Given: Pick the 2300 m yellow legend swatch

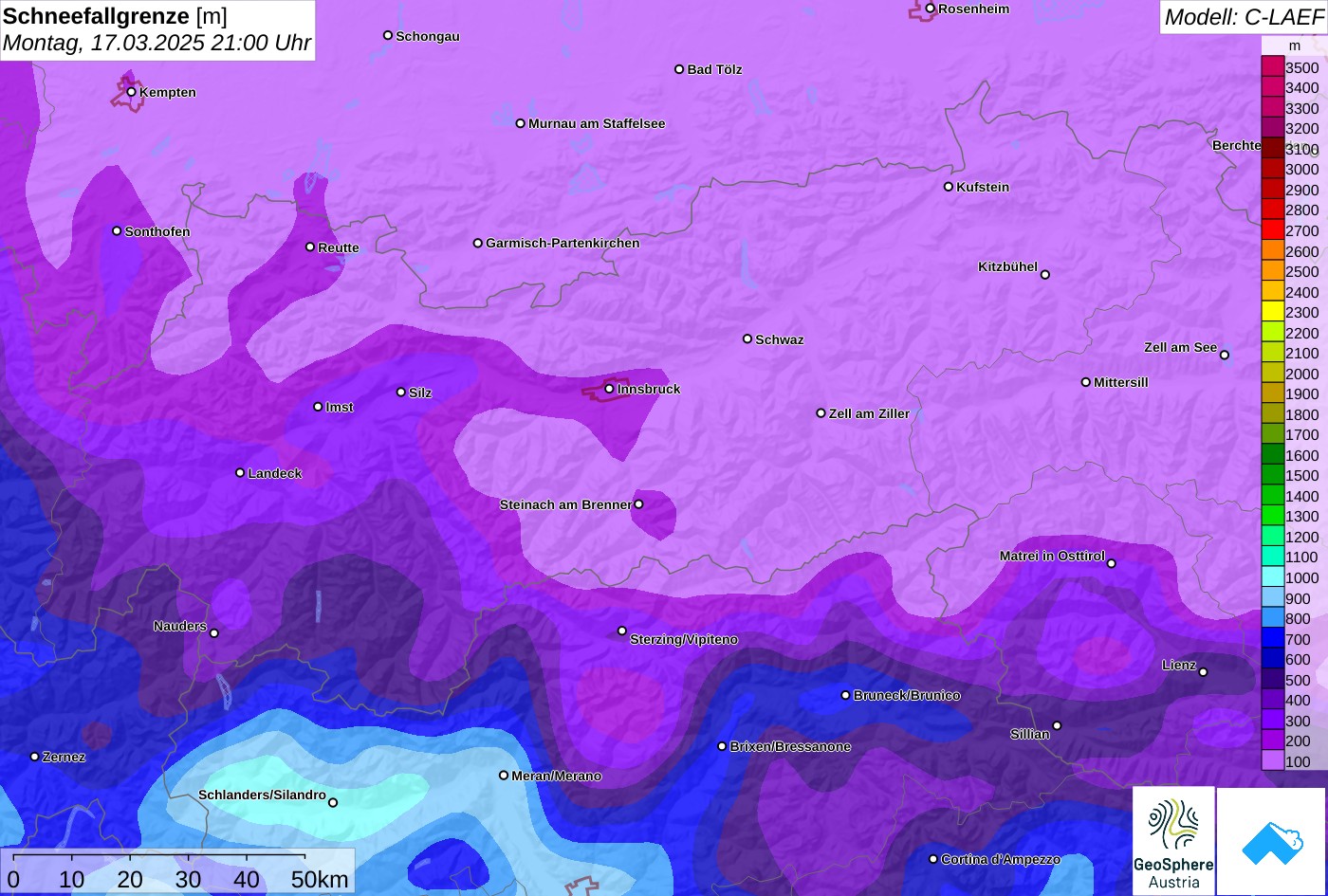Looking at the screenshot, I should [1272, 312].
